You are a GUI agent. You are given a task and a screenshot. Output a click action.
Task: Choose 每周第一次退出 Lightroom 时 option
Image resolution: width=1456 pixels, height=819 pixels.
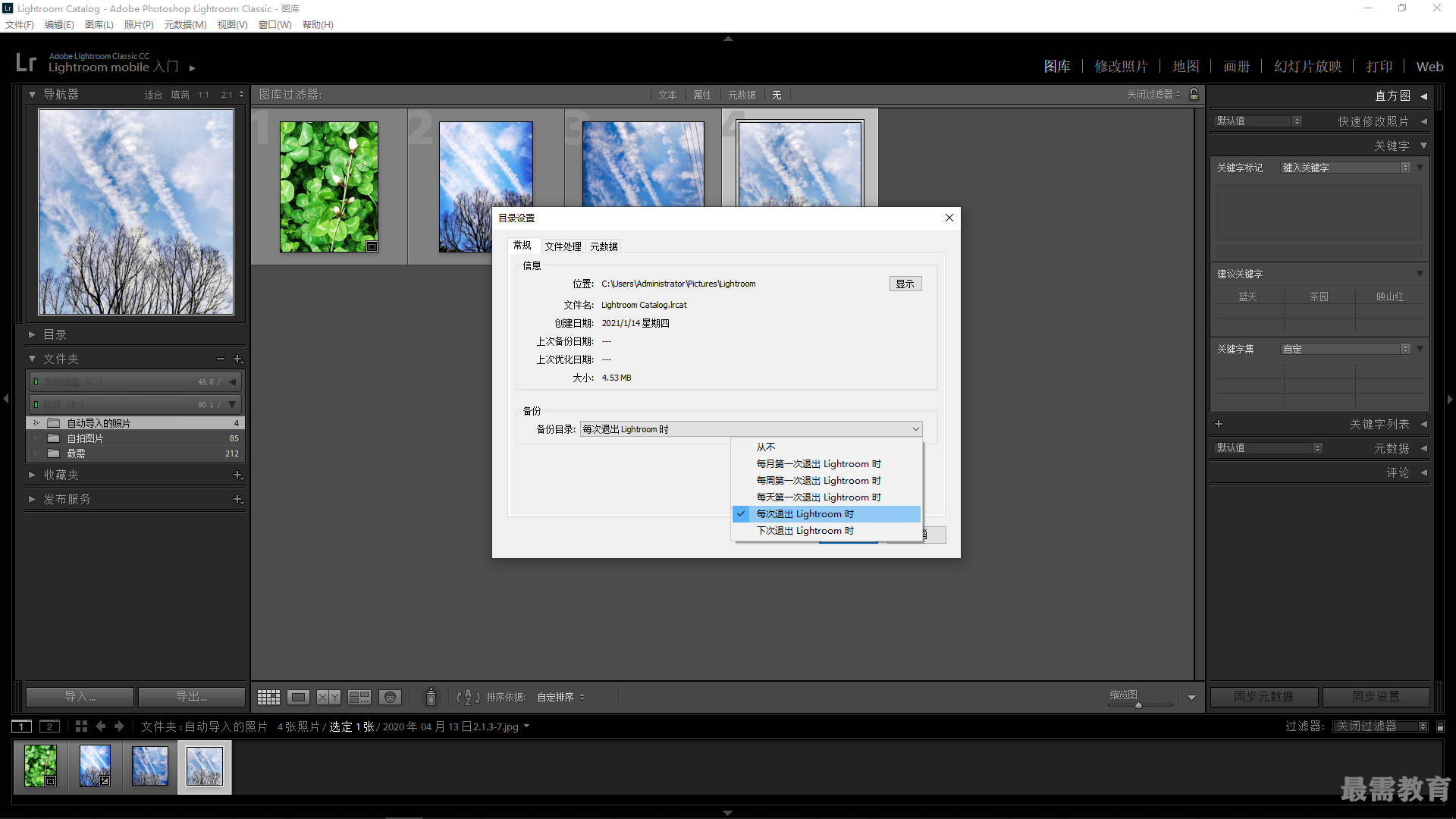(x=827, y=481)
